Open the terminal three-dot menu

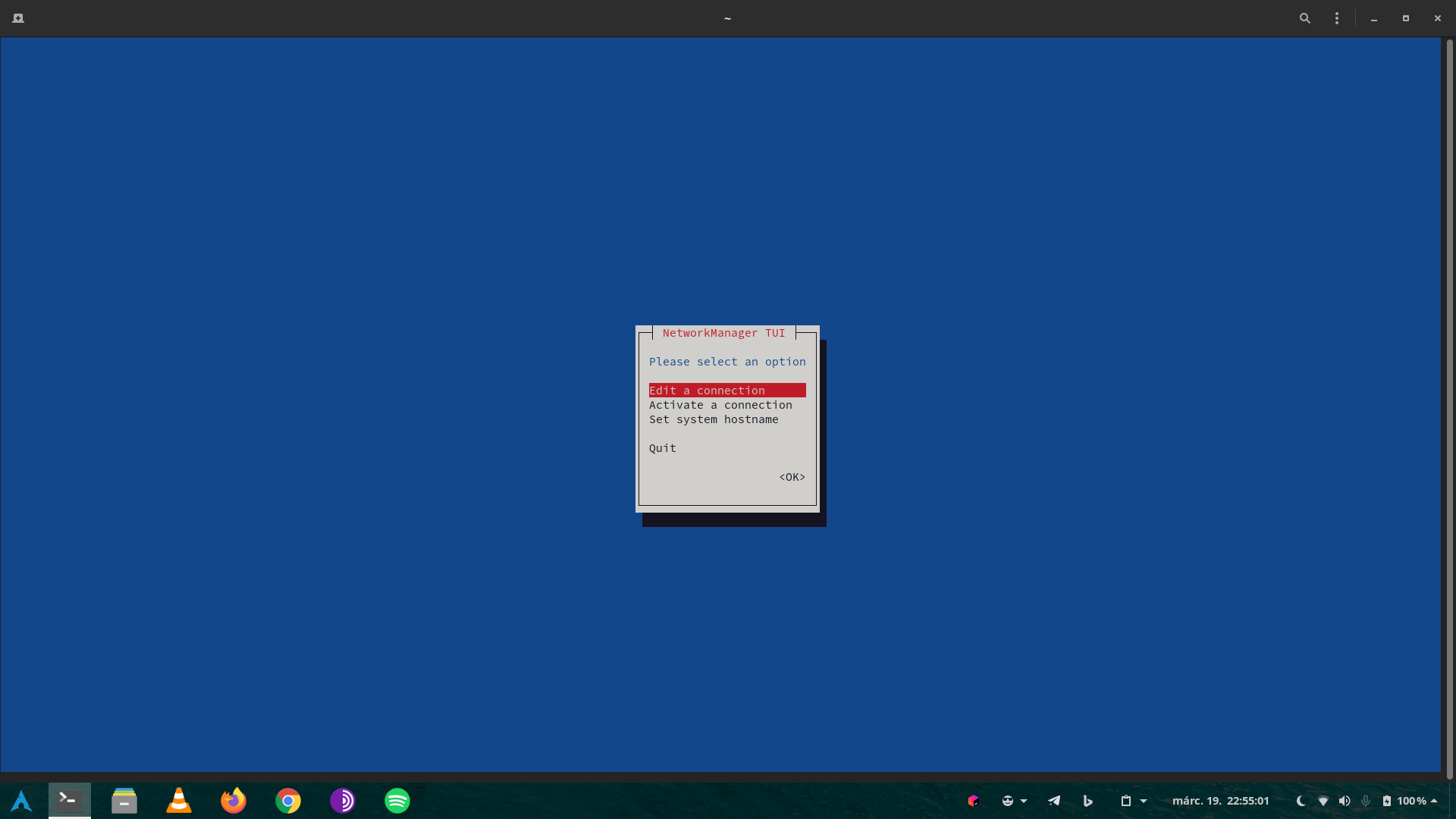(1337, 18)
